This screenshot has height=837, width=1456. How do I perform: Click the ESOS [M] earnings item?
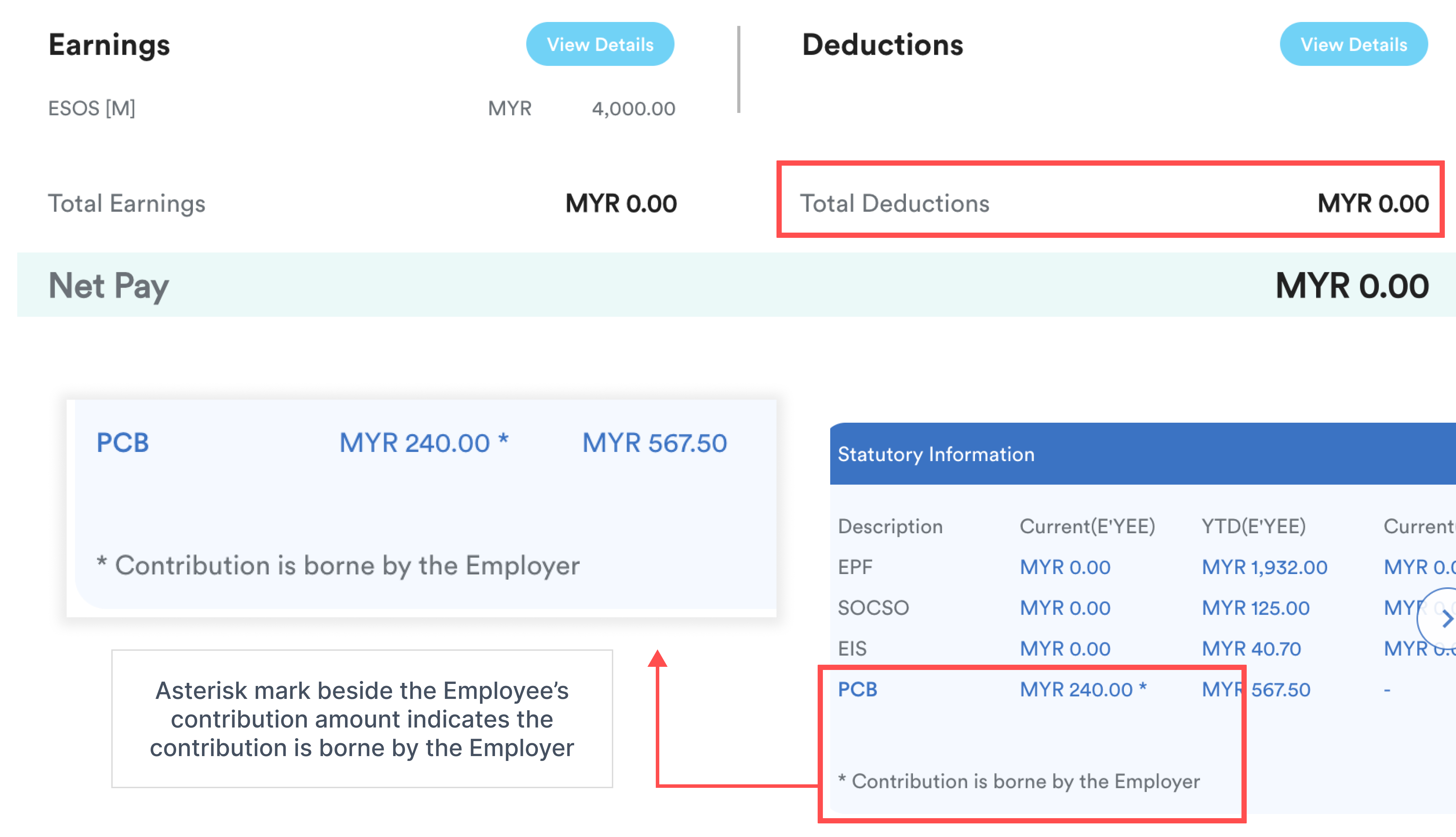[92, 108]
